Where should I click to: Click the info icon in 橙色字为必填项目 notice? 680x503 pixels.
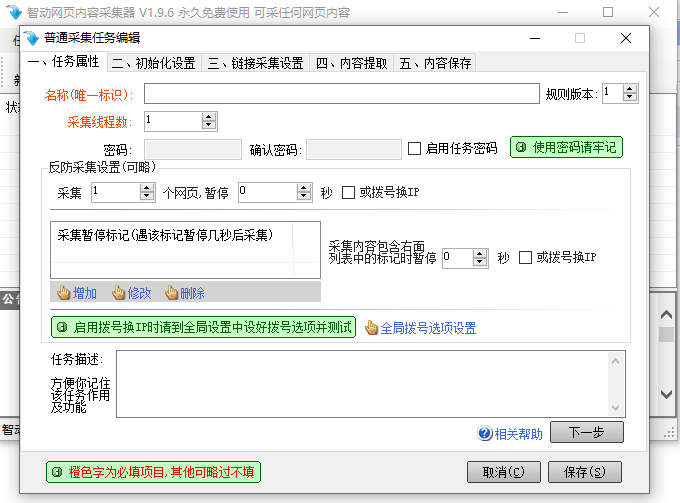57,472
